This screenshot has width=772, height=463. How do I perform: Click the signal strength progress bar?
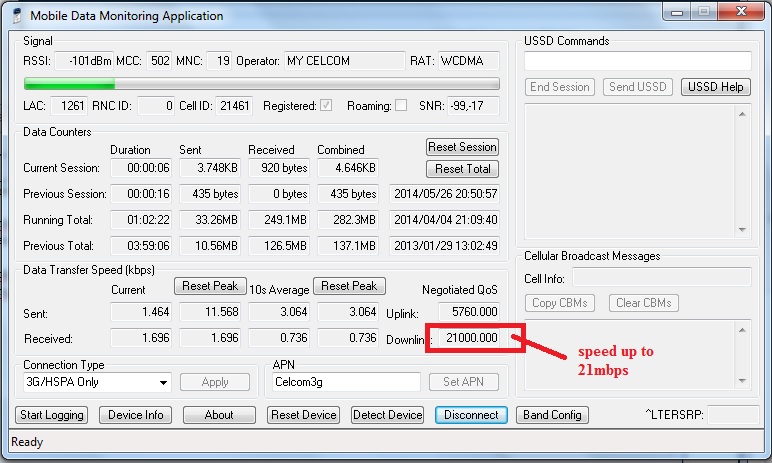coord(262,84)
